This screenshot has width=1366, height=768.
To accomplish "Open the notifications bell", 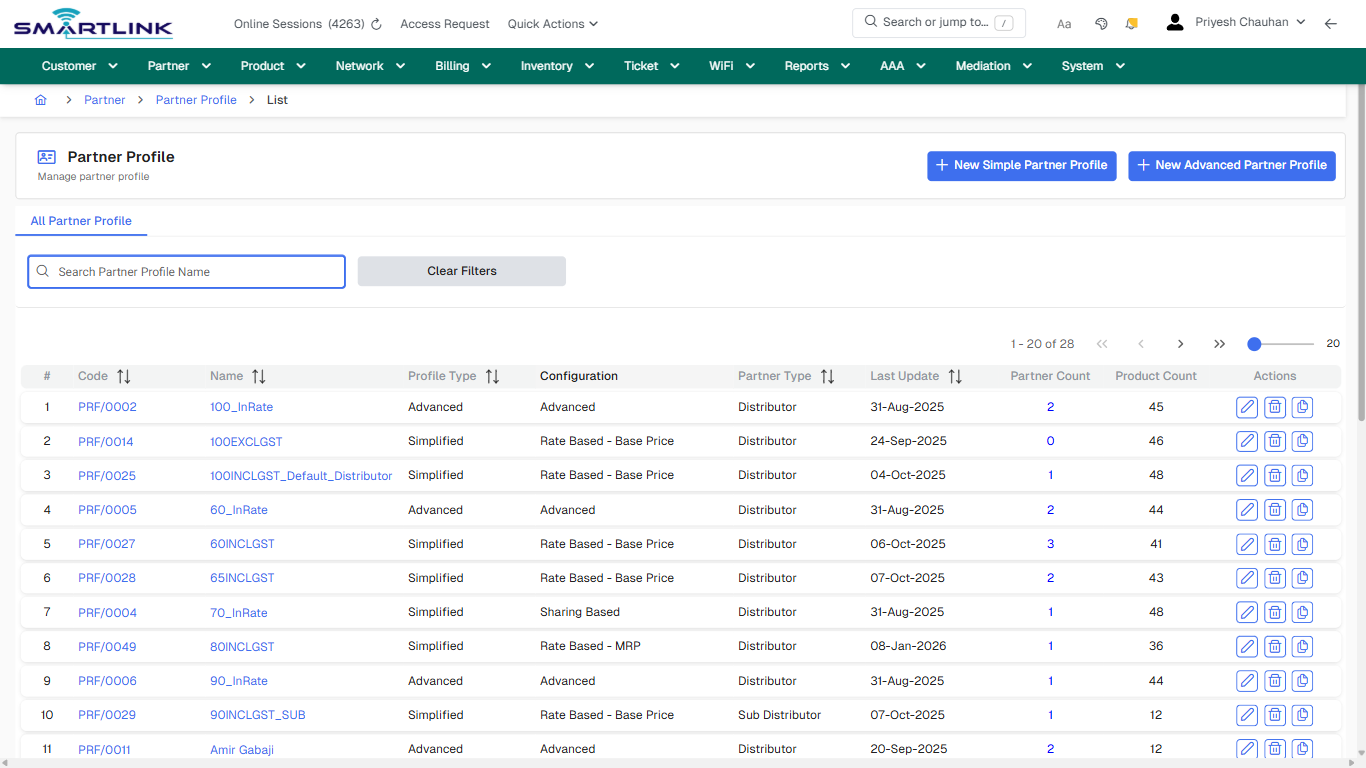I will tap(1131, 23).
